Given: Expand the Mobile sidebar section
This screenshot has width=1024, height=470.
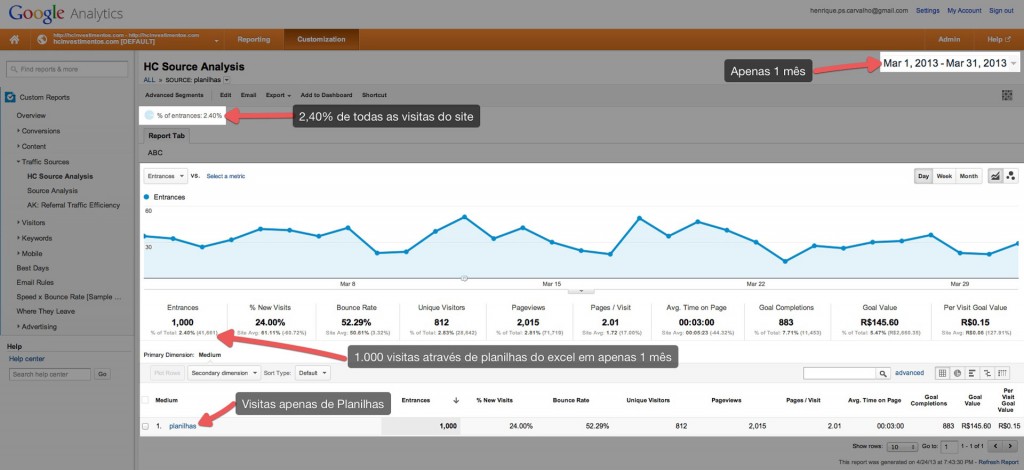Looking at the screenshot, I should [31, 253].
